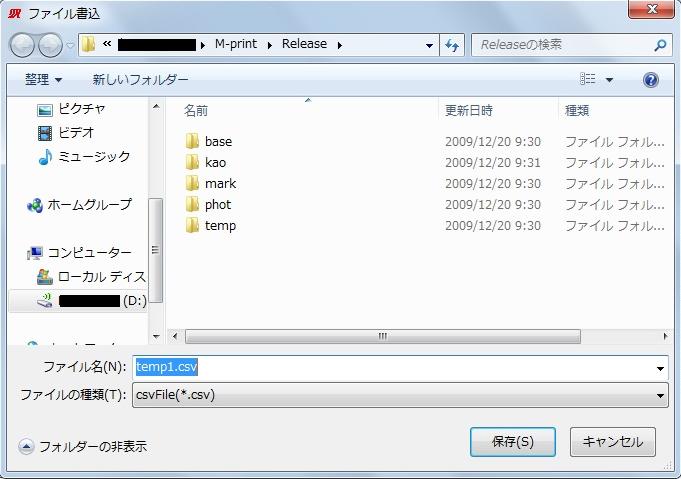Viewport: 681px width, 479px height.
Task: Select the ミュージック music library icon
Action: click(44, 157)
